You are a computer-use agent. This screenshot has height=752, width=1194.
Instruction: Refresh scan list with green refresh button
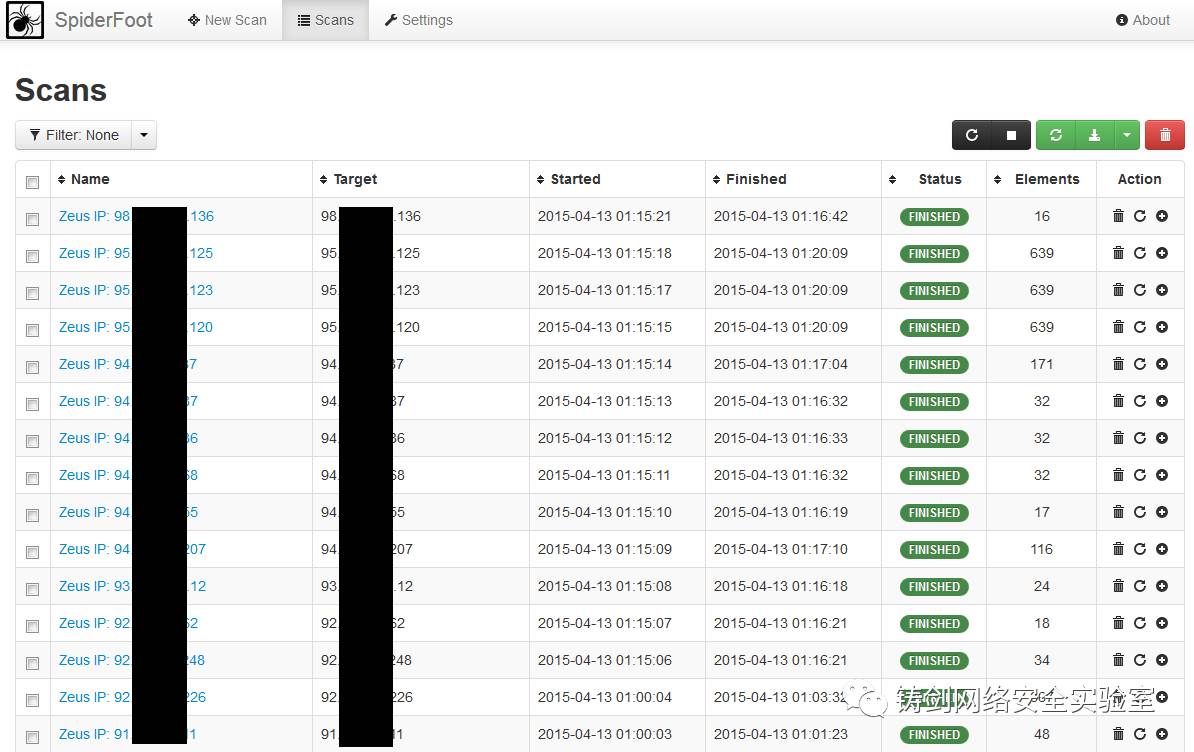pos(1055,135)
